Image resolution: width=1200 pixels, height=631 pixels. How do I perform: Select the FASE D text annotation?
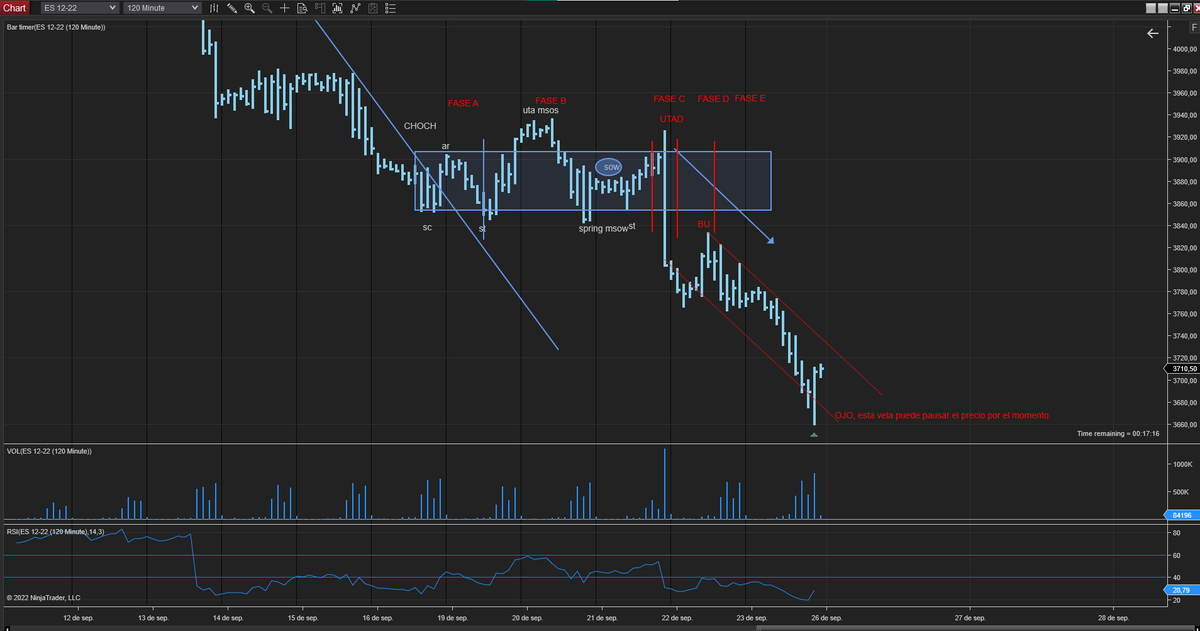714,99
